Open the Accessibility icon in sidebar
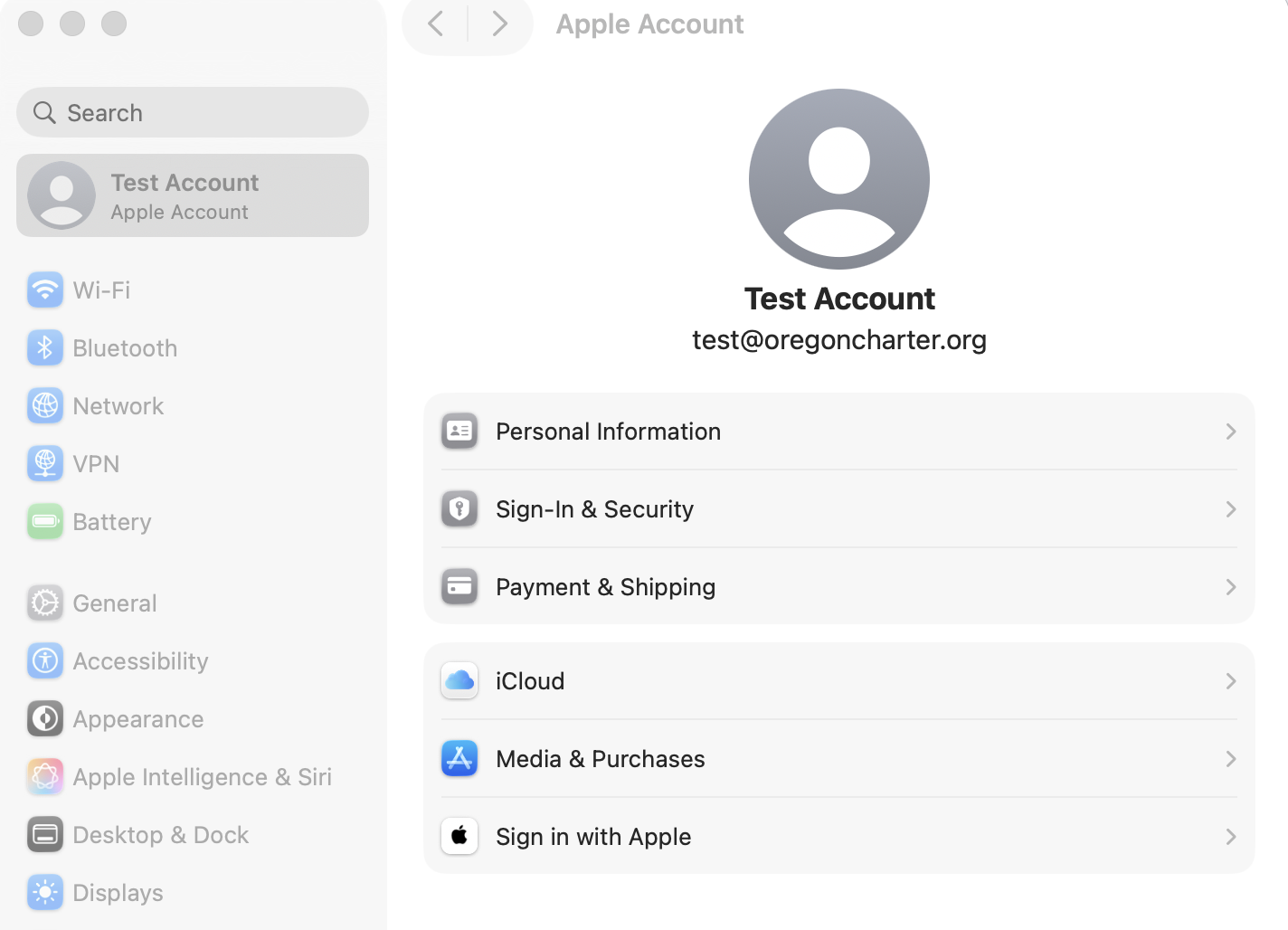The width and height of the screenshot is (1288, 930). tap(45, 661)
